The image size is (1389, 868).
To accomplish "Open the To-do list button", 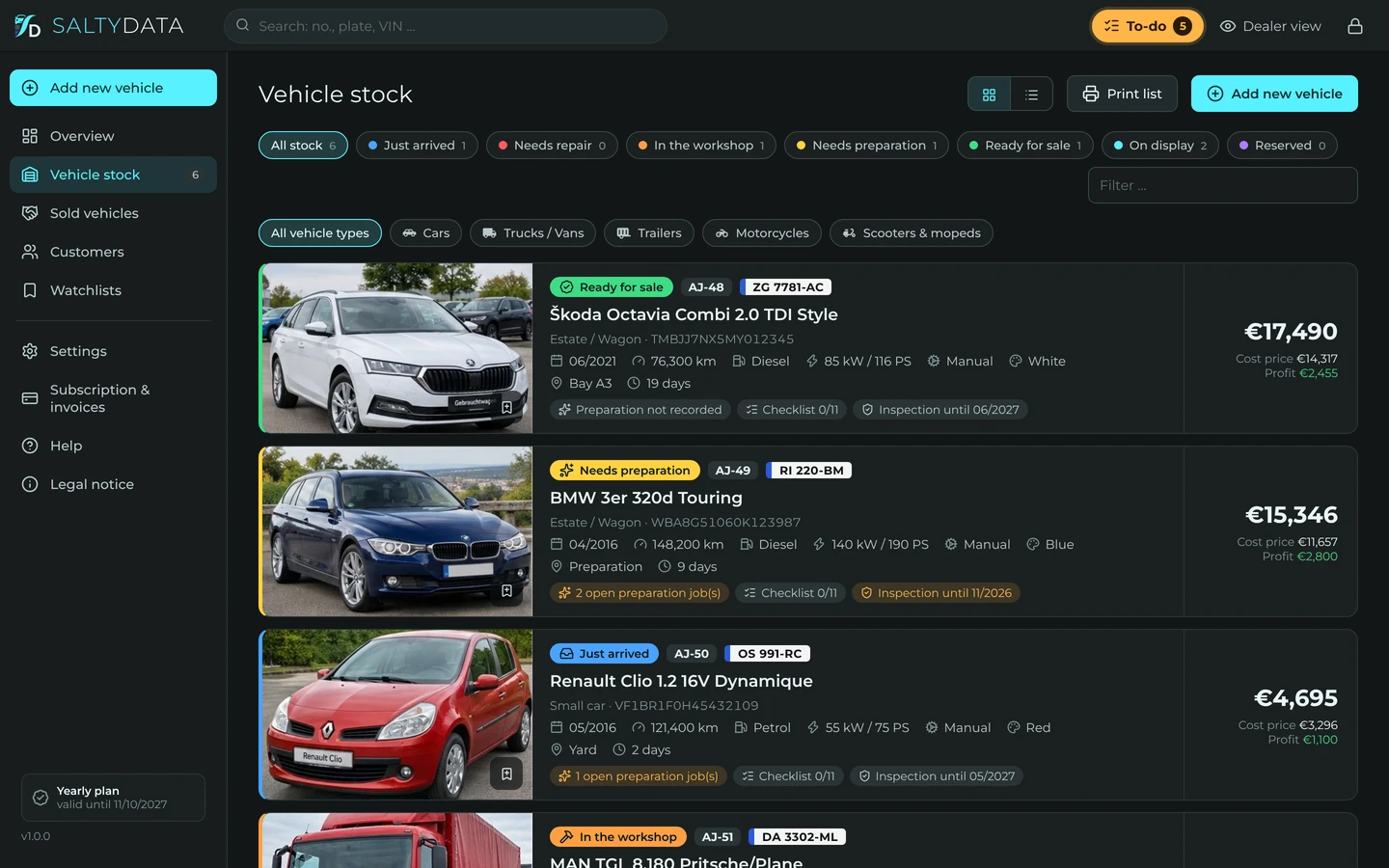I will pos(1148,26).
